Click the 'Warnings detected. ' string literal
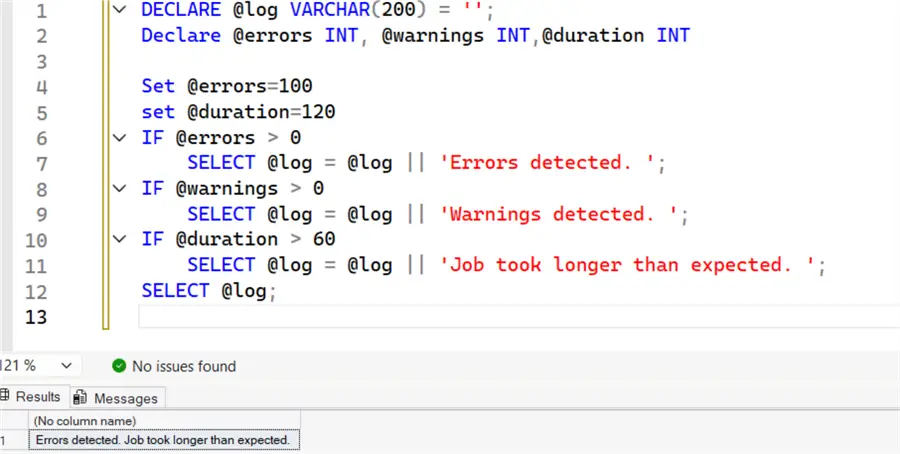 558,214
